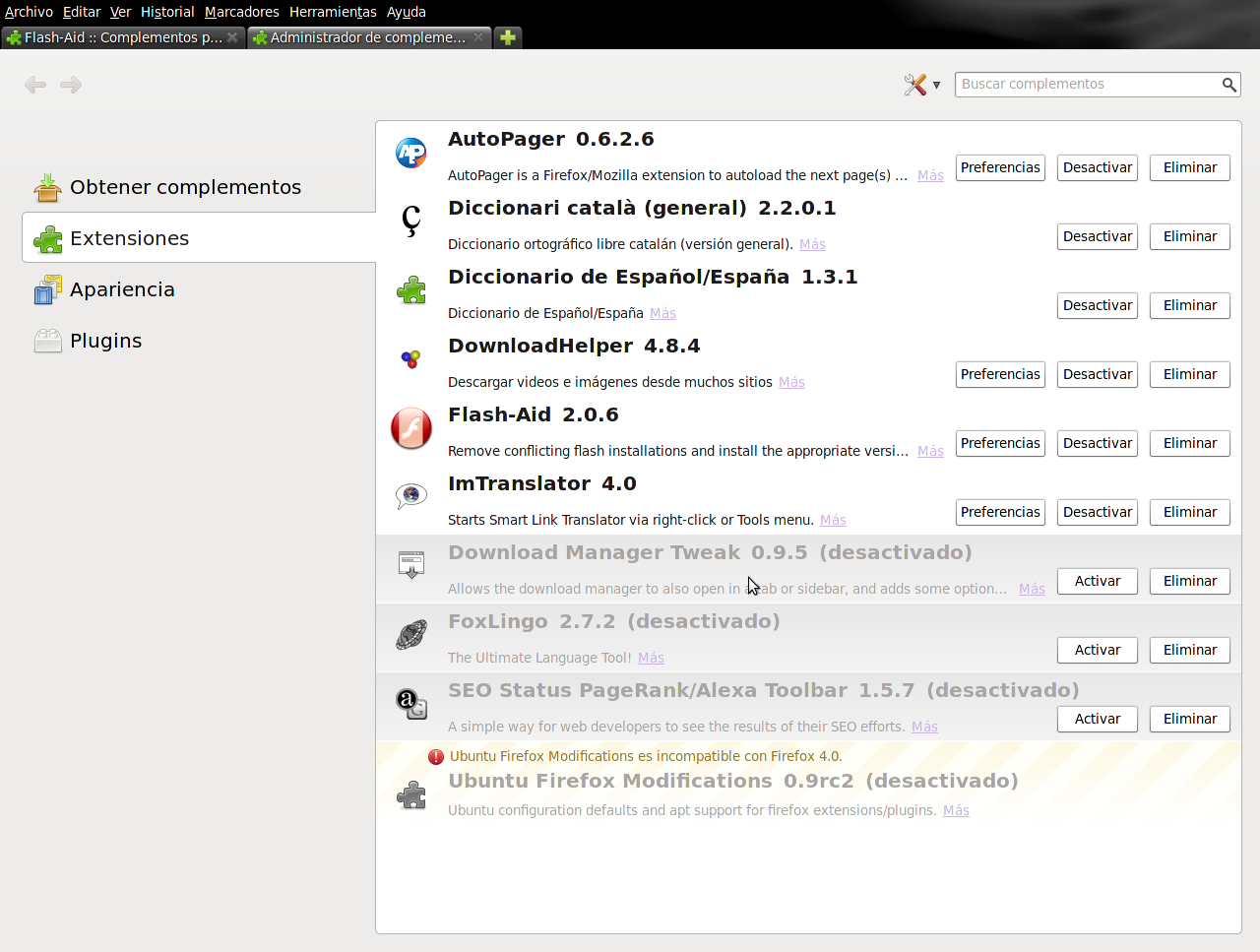Click the Flash-Aid red flash icon
This screenshot has height=952, width=1260.
coord(411,428)
